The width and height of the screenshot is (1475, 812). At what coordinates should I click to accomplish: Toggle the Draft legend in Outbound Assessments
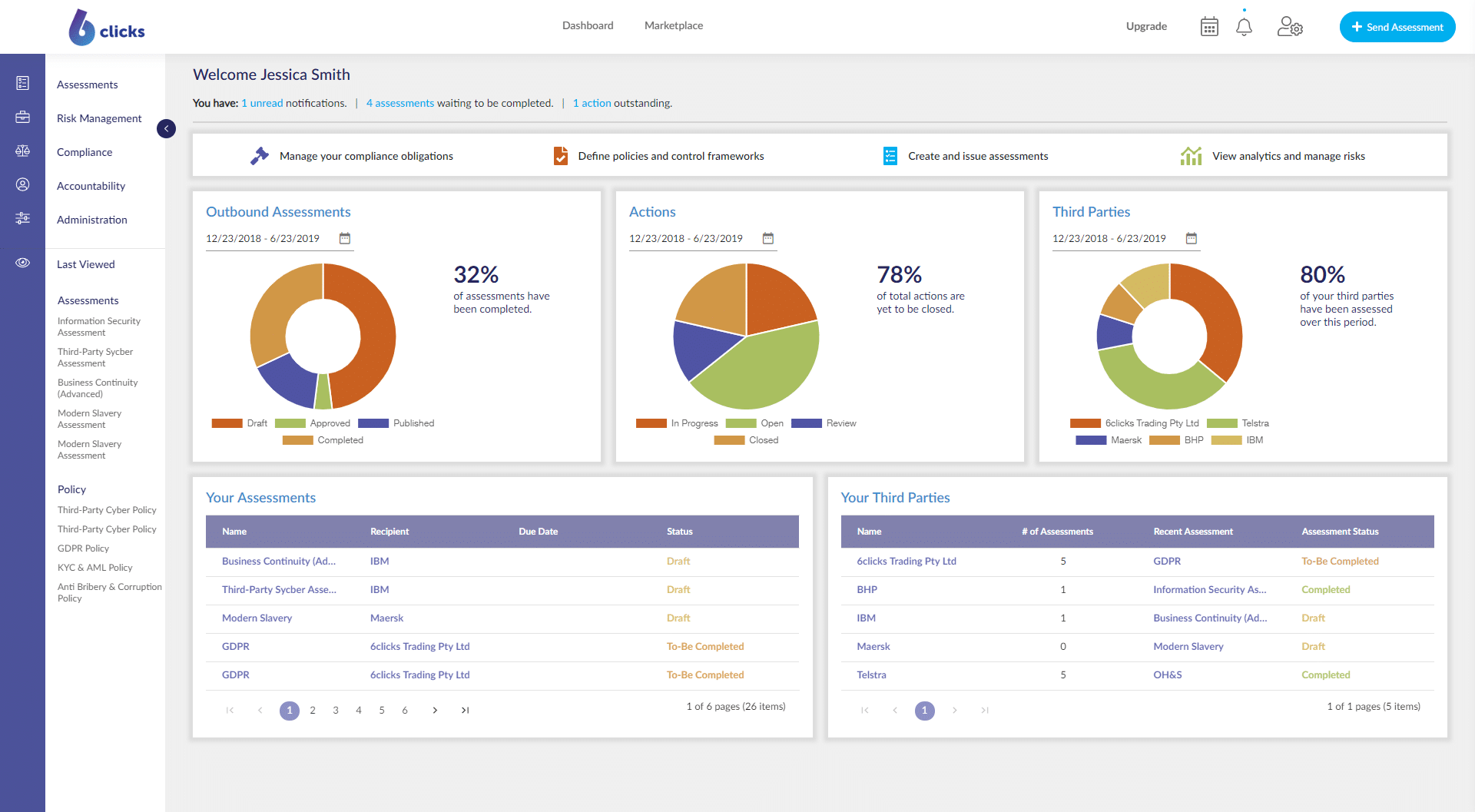[x=240, y=423]
